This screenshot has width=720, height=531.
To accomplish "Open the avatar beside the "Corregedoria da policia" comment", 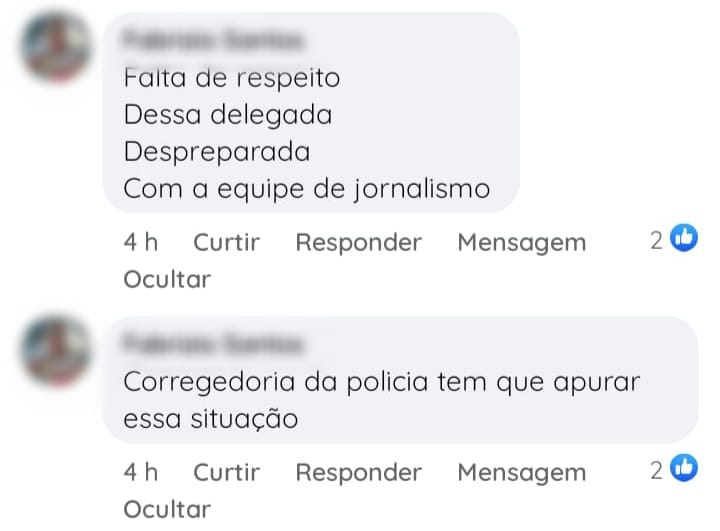I will coord(57,349).
